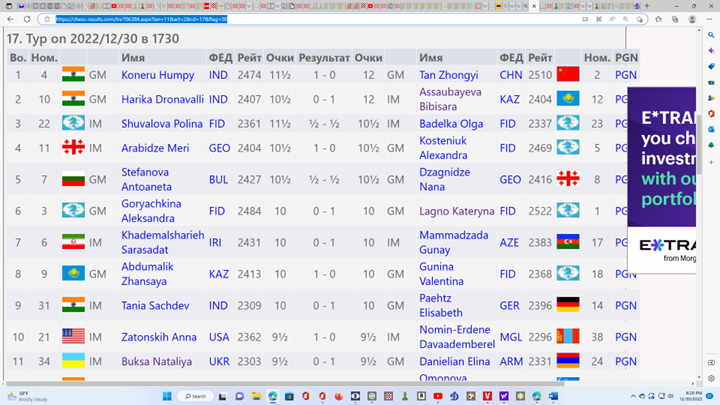This screenshot has height=405, width=720.
Task: Click the Windows Start button
Action: [x=167, y=396]
